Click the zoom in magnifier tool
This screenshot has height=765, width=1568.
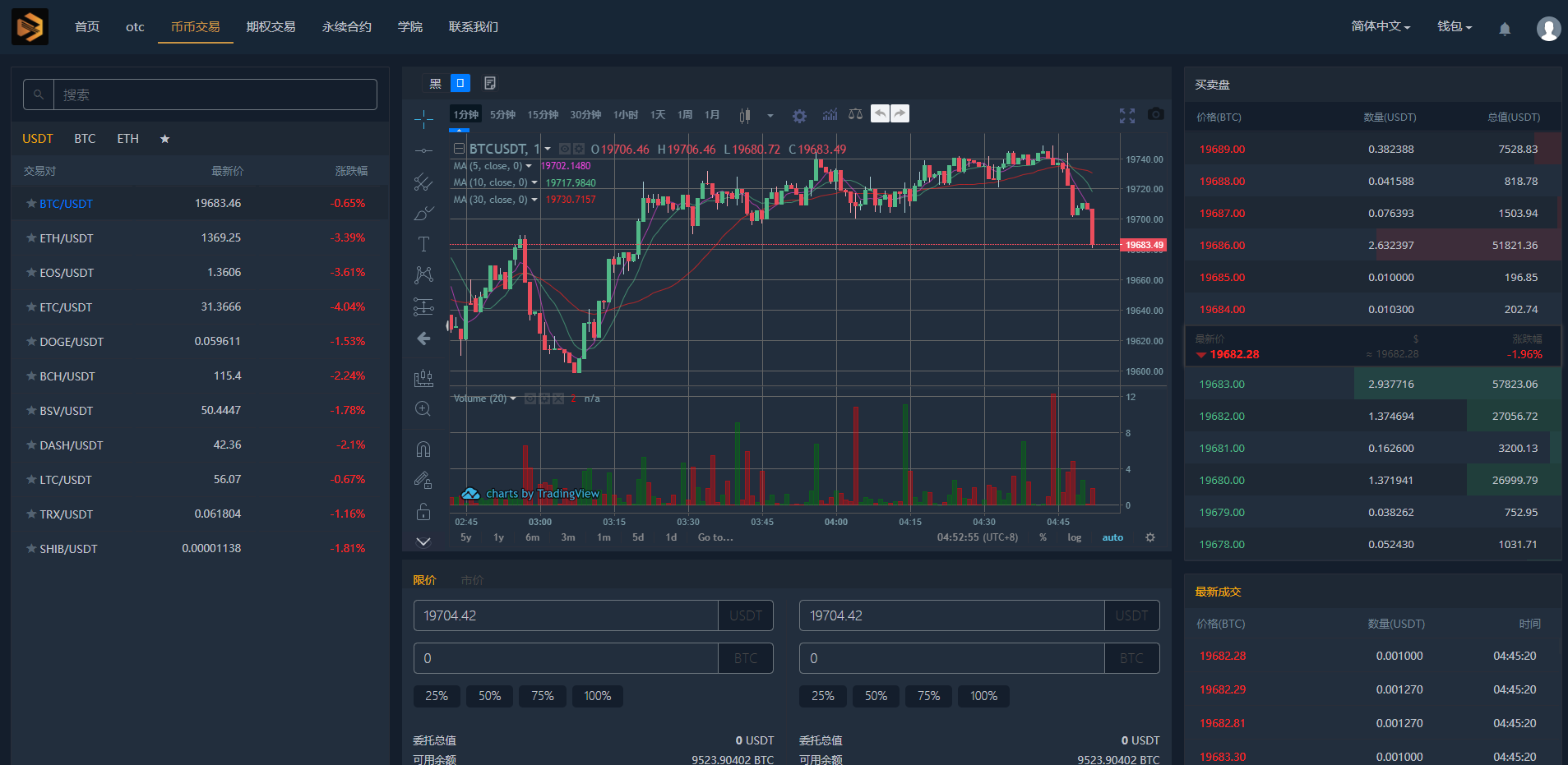tap(423, 409)
